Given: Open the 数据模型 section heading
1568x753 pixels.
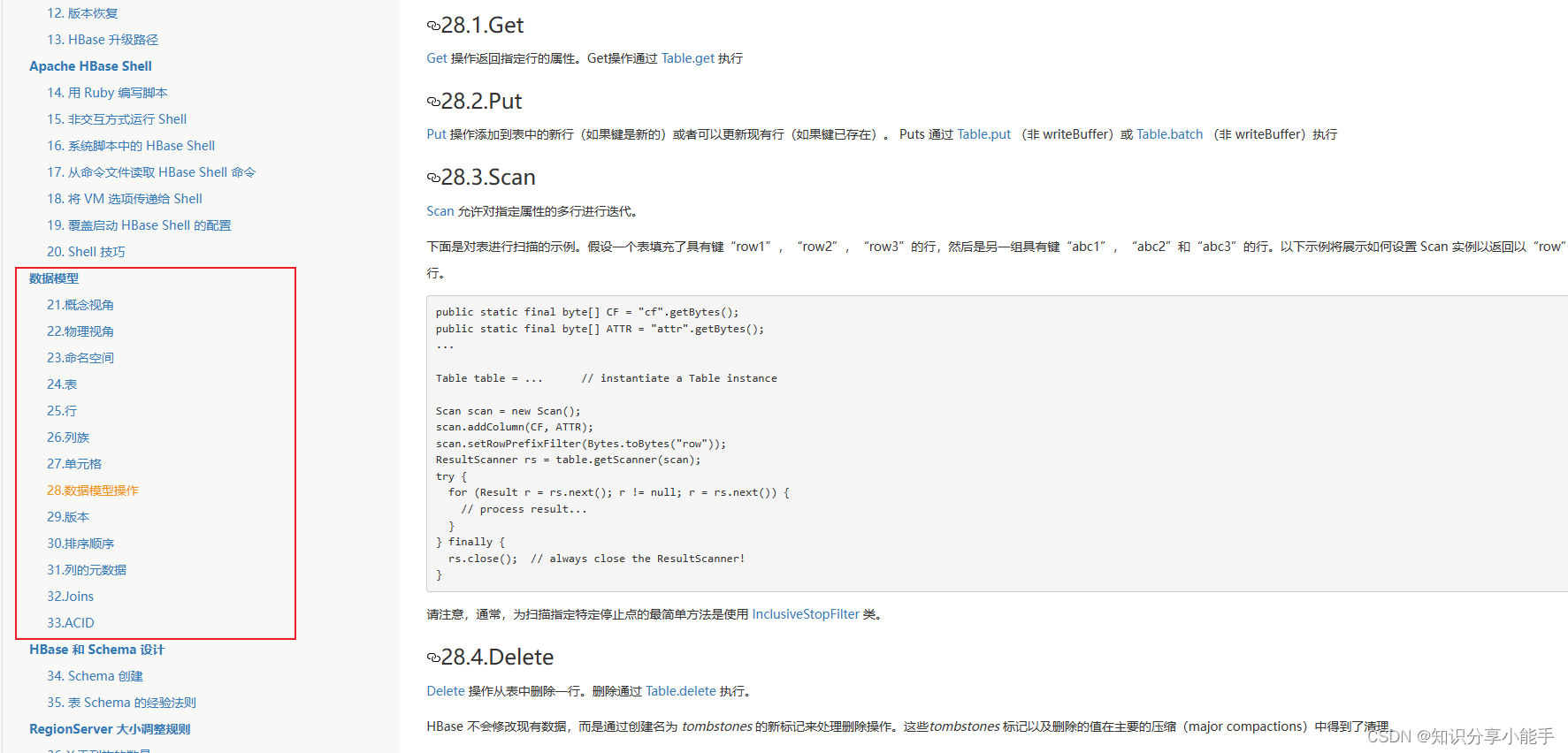Looking at the screenshot, I should [54, 278].
